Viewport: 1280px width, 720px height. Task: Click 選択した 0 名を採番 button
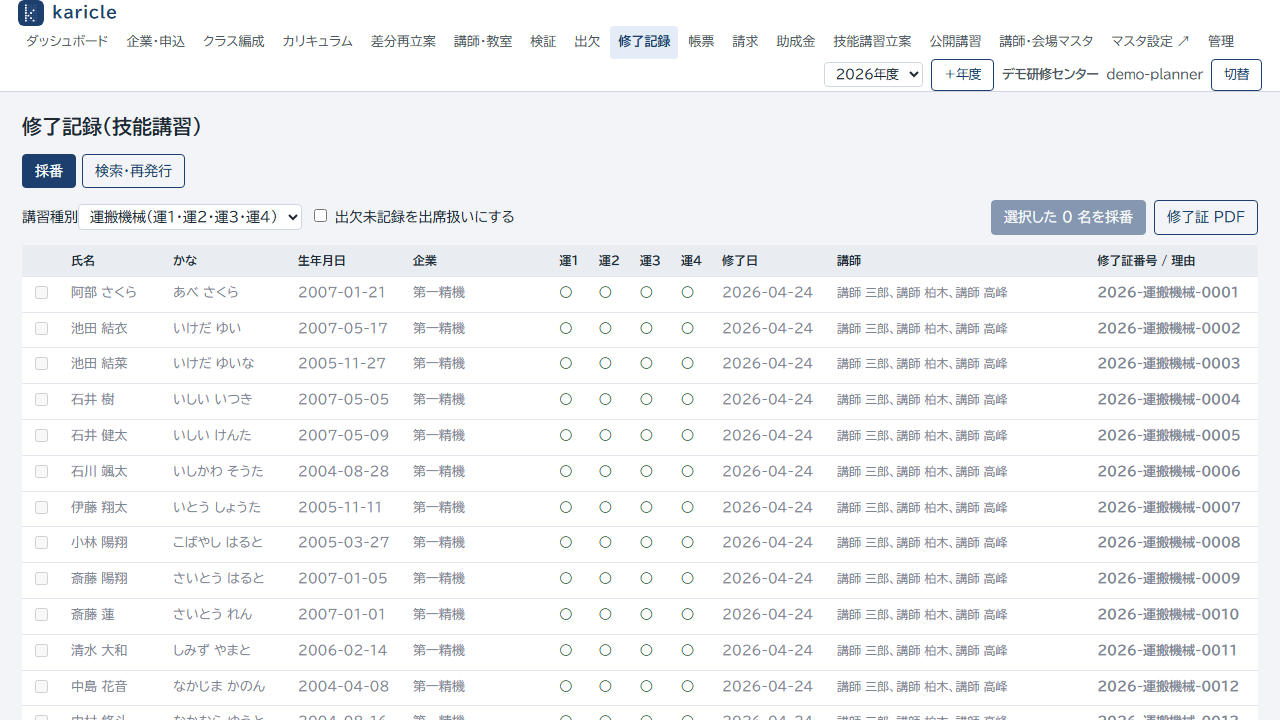point(1068,217)
